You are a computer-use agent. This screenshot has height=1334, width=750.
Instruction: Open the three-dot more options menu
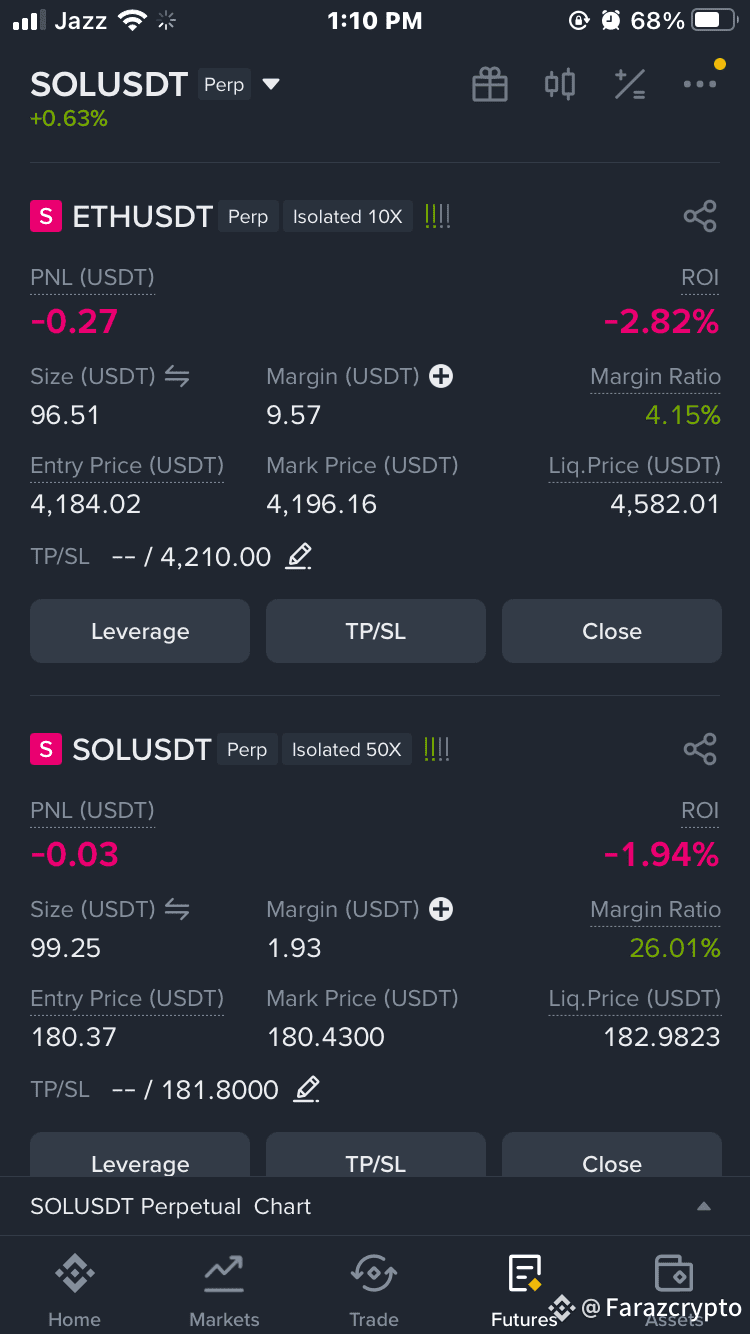(700, 84)
